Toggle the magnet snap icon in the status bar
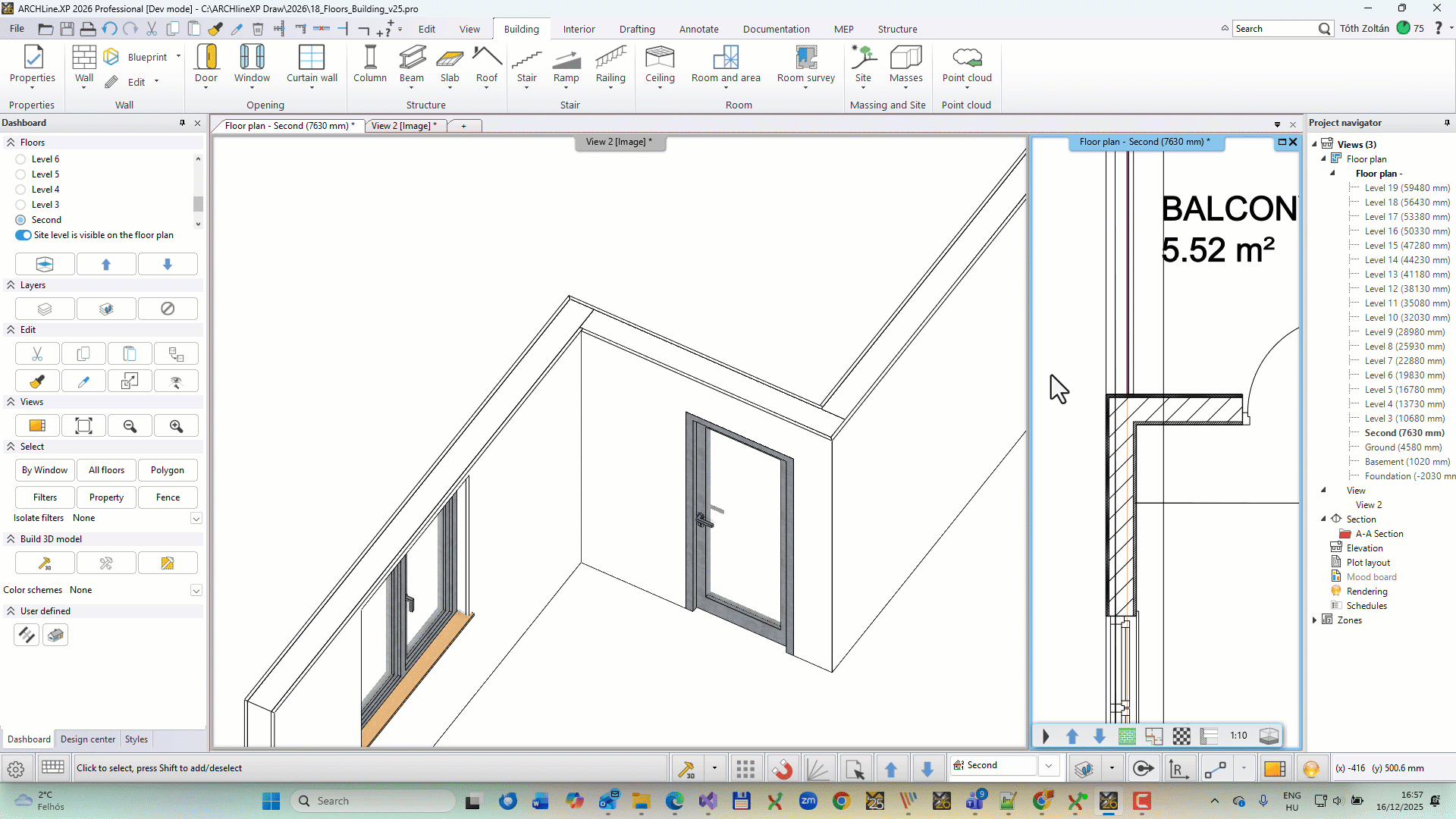 click(783, 767)
